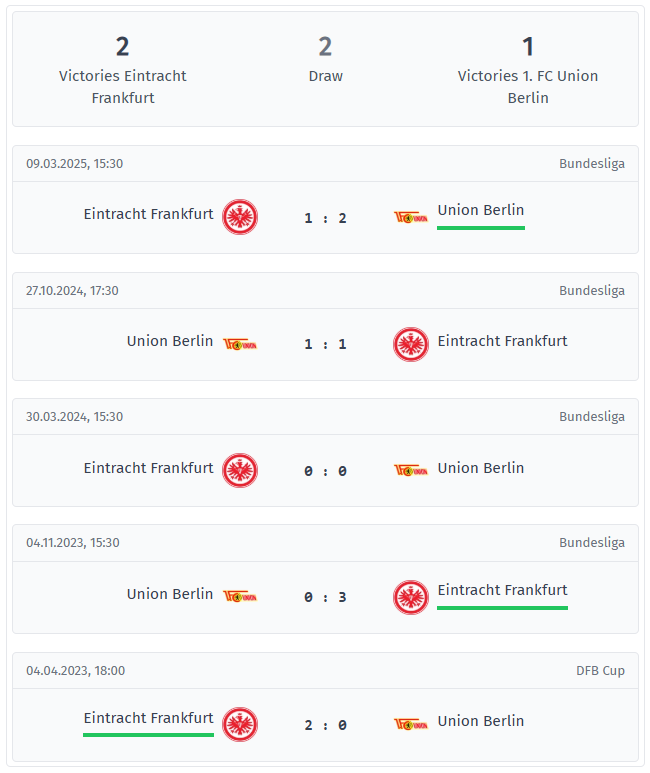
Task: Click the Eintracht Frankfurt crest in 30.03.2024 match
Action: pyautogui.click(x=240, y=470)
